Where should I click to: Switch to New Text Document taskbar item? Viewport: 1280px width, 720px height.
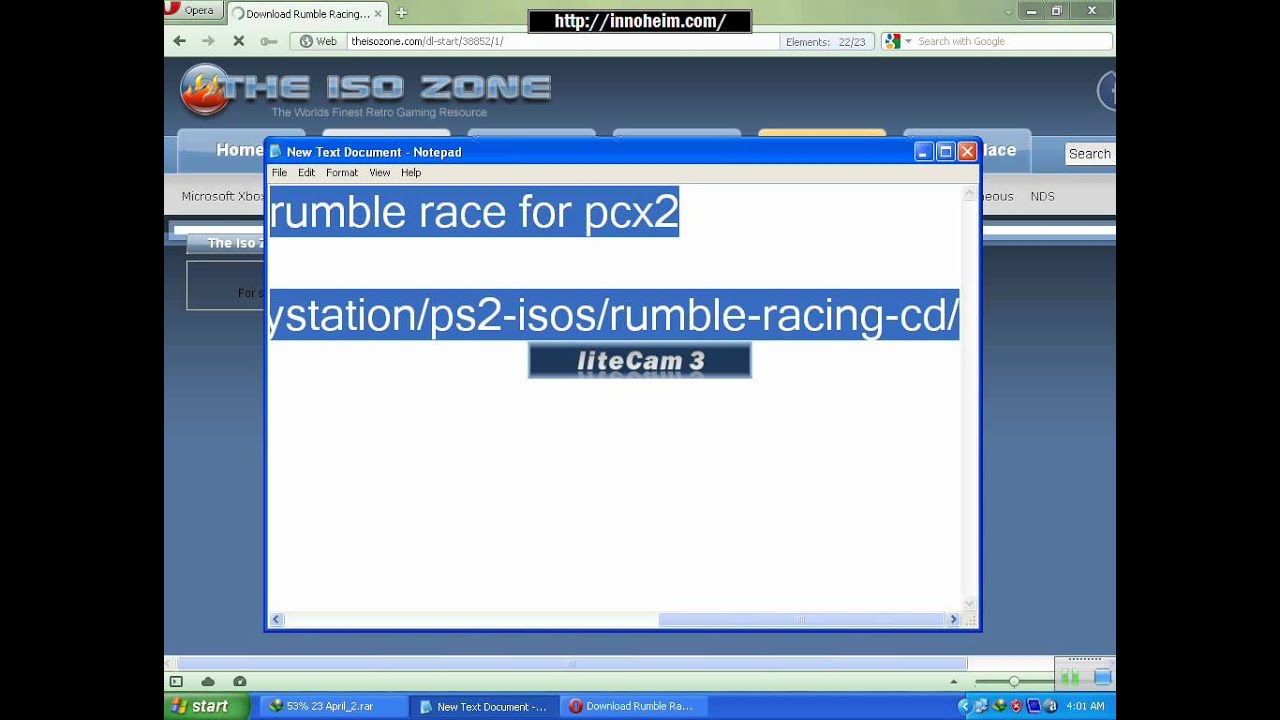(x=484, y=706)
